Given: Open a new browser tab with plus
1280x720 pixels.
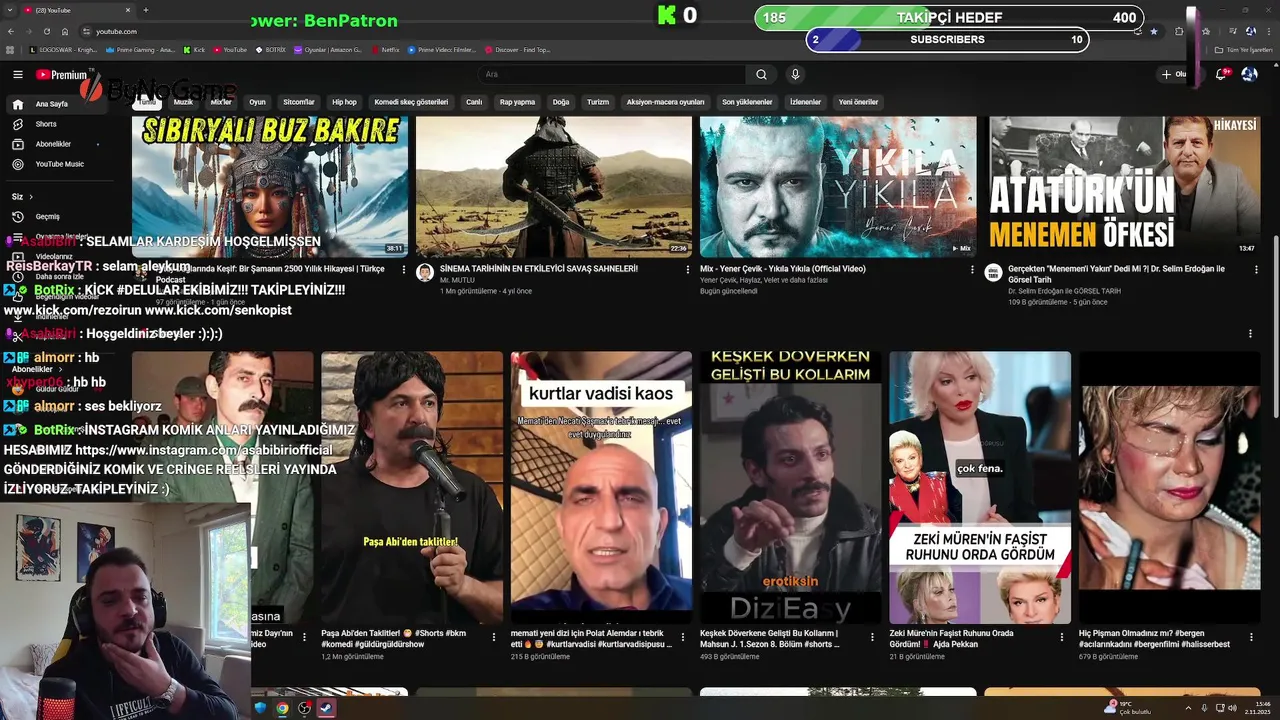Looking at the screenshot, I should point(146,10).
